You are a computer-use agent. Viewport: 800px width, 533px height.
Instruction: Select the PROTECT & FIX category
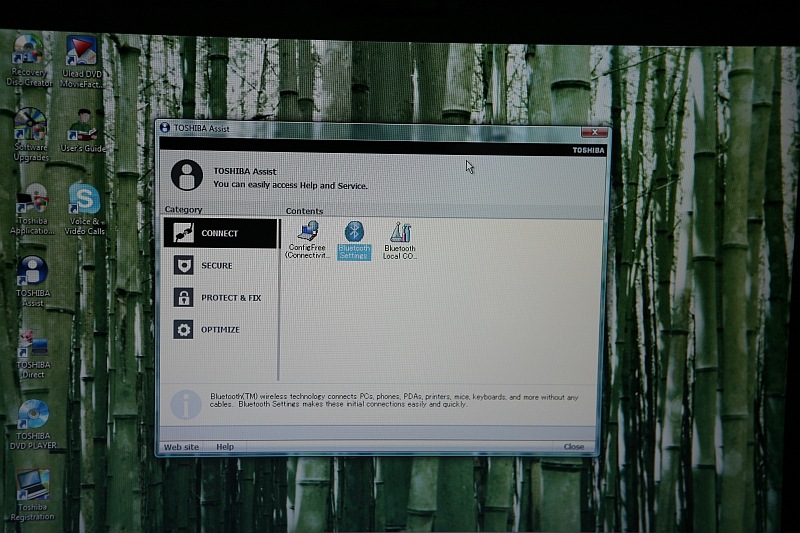(220, 297)
